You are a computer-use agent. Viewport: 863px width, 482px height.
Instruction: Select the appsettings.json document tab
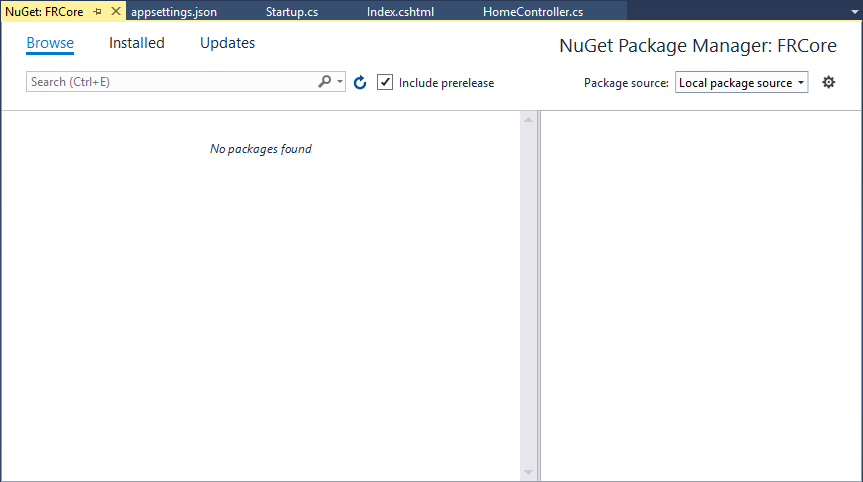click(174, 12)
